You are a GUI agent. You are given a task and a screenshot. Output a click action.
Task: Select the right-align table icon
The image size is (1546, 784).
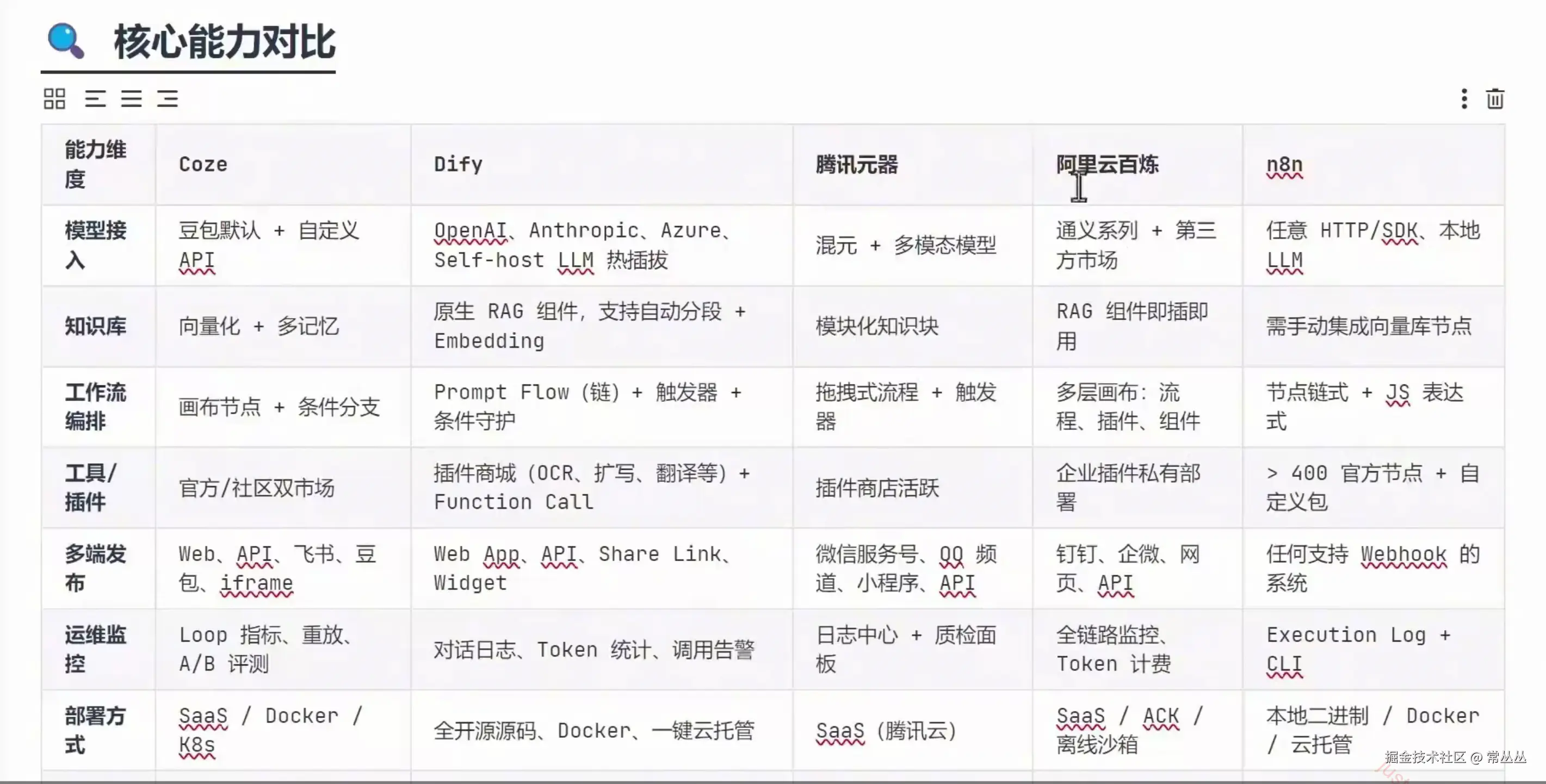(168, 99)
